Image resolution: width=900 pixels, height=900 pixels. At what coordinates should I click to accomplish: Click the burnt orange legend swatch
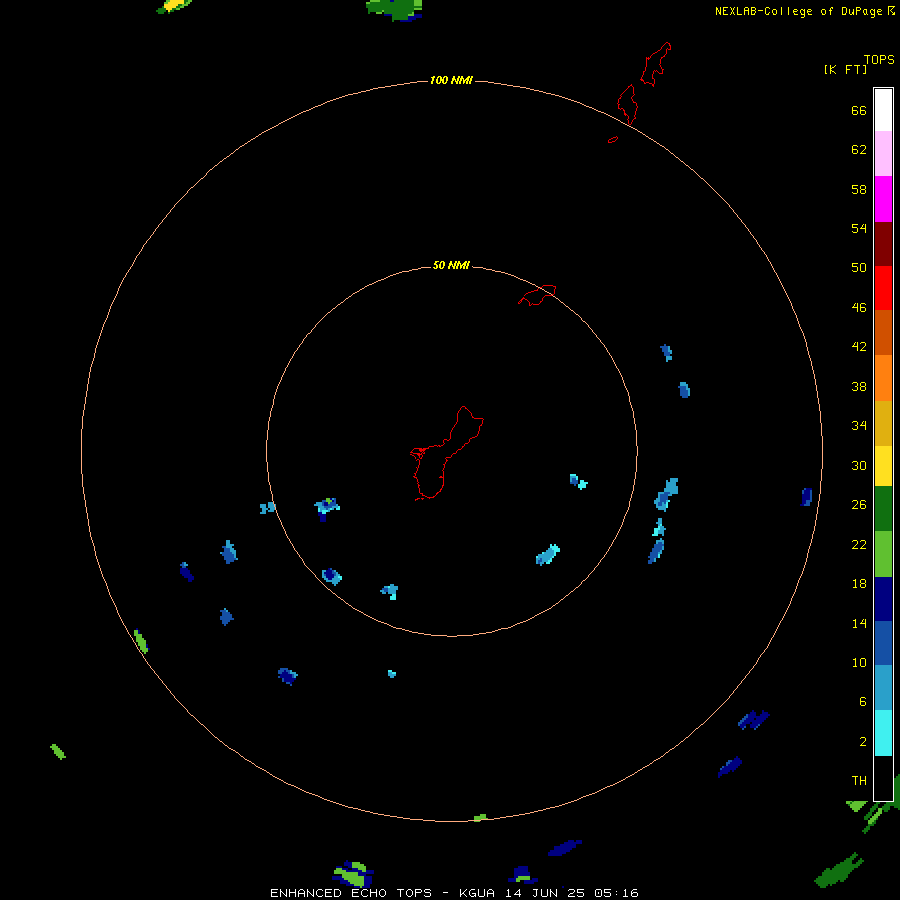883,332
